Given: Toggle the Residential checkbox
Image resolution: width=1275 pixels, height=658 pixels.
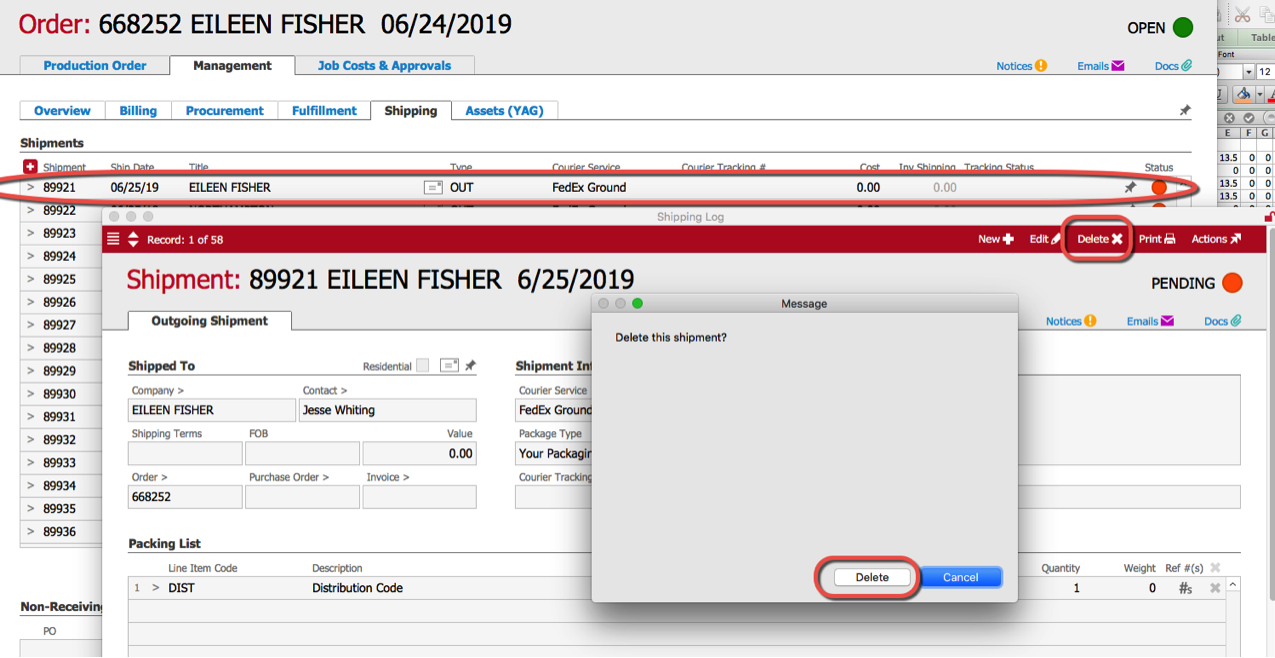Looking at the screenshot, I should pos(422,366).
